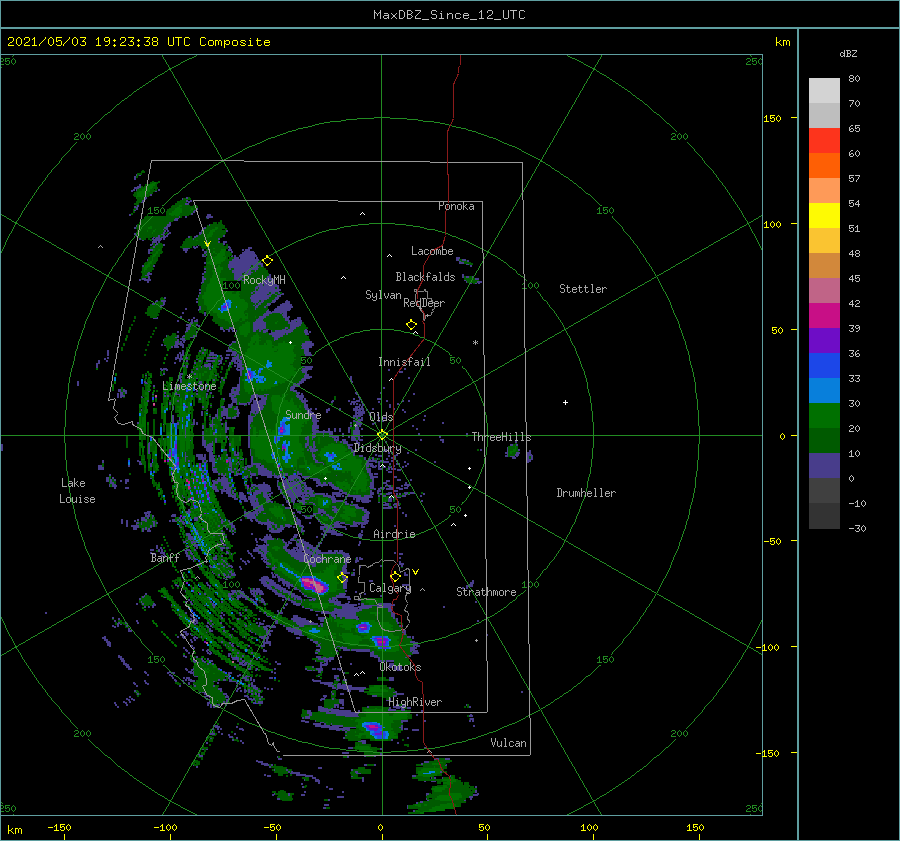Click the storm cell core south of HighRiver
Viewport: 900px width, 841px height.
(x=374, y=730)
